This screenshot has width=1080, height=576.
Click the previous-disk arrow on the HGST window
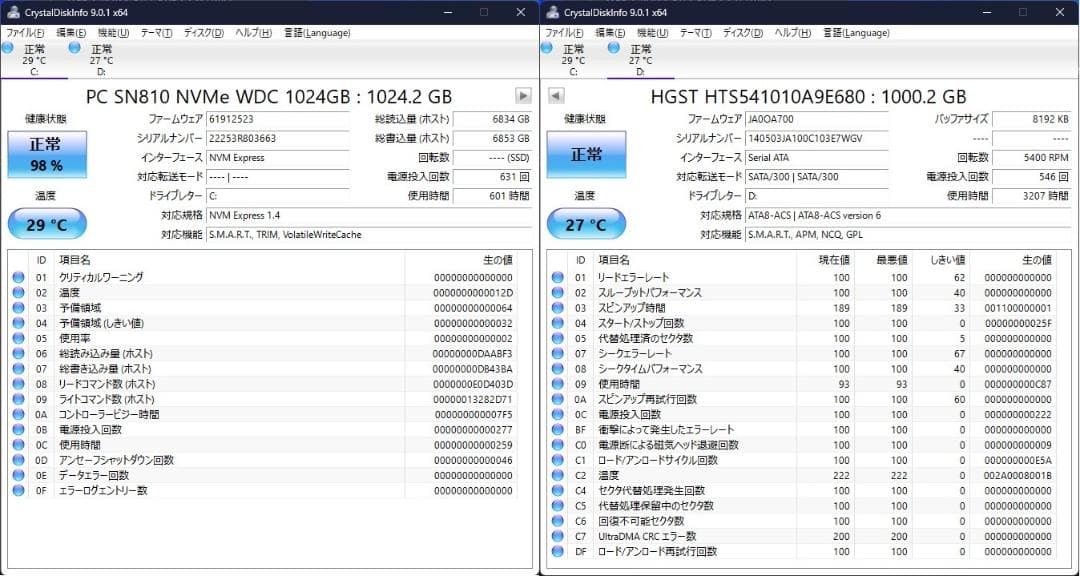(x=558, y=96)
